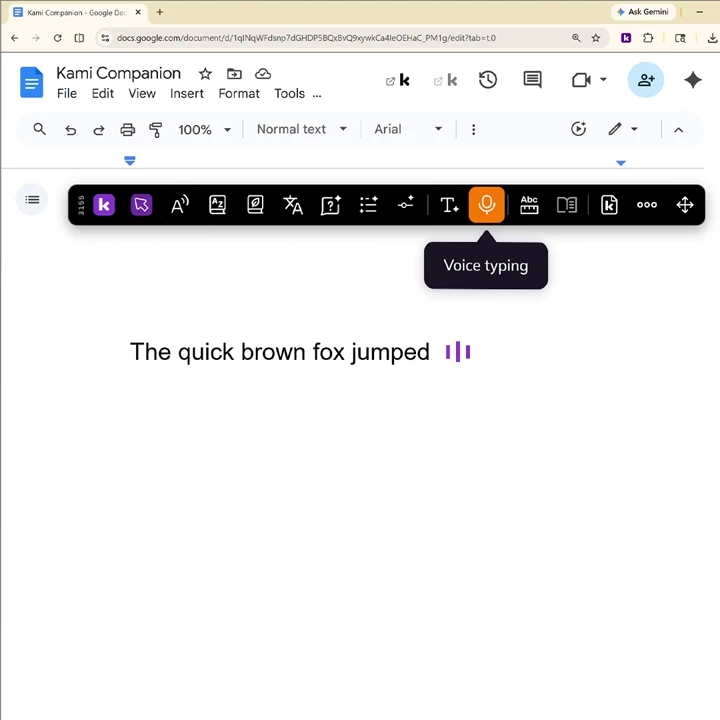Undo the last action
The width and height of the screenshot is (720, 720).
point(70,130)
